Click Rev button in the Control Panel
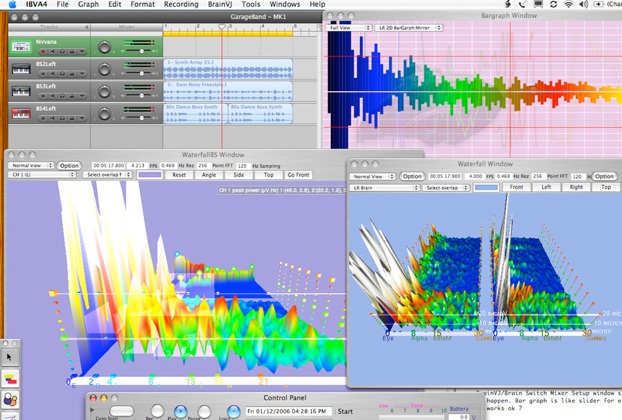This screenshot has width=622, height=420. (x=157, y=412)
